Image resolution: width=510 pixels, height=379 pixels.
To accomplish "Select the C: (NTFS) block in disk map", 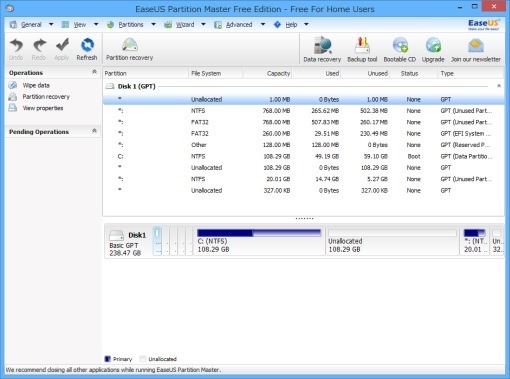I will (x=259, y=241).
